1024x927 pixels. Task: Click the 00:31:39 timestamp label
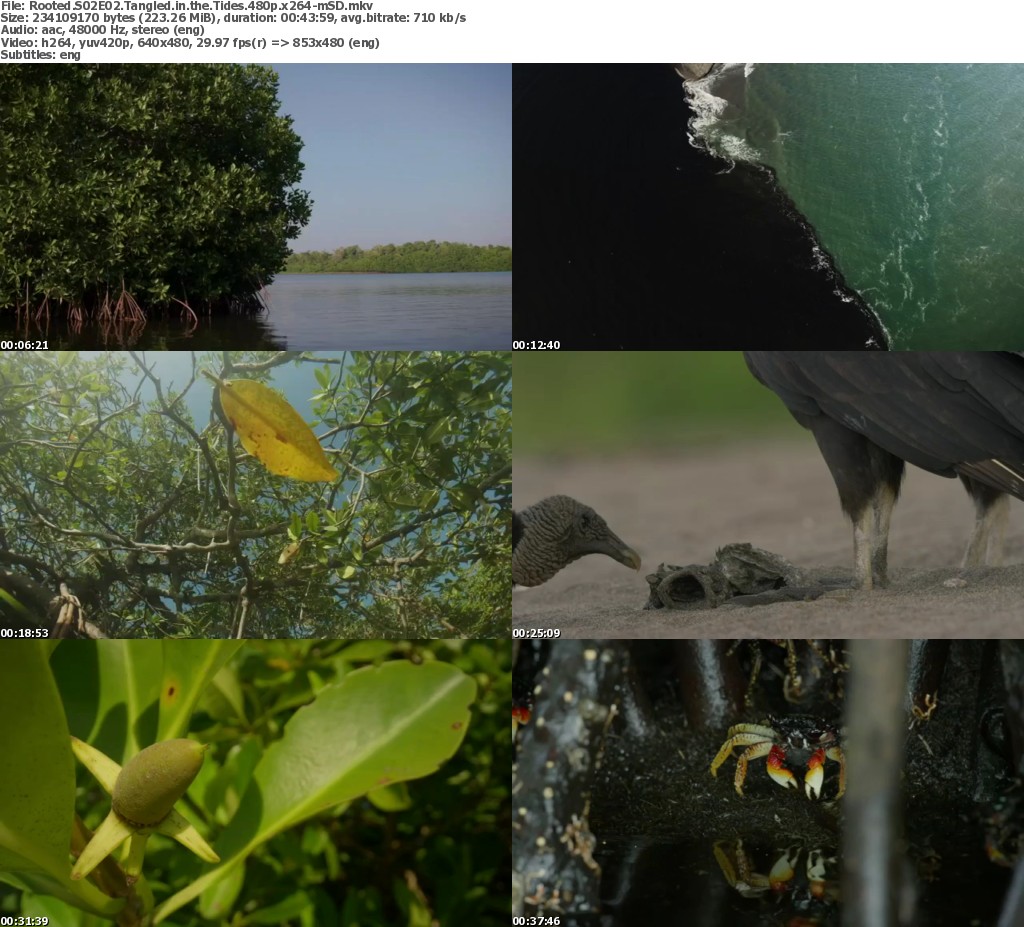pos(25,921)
